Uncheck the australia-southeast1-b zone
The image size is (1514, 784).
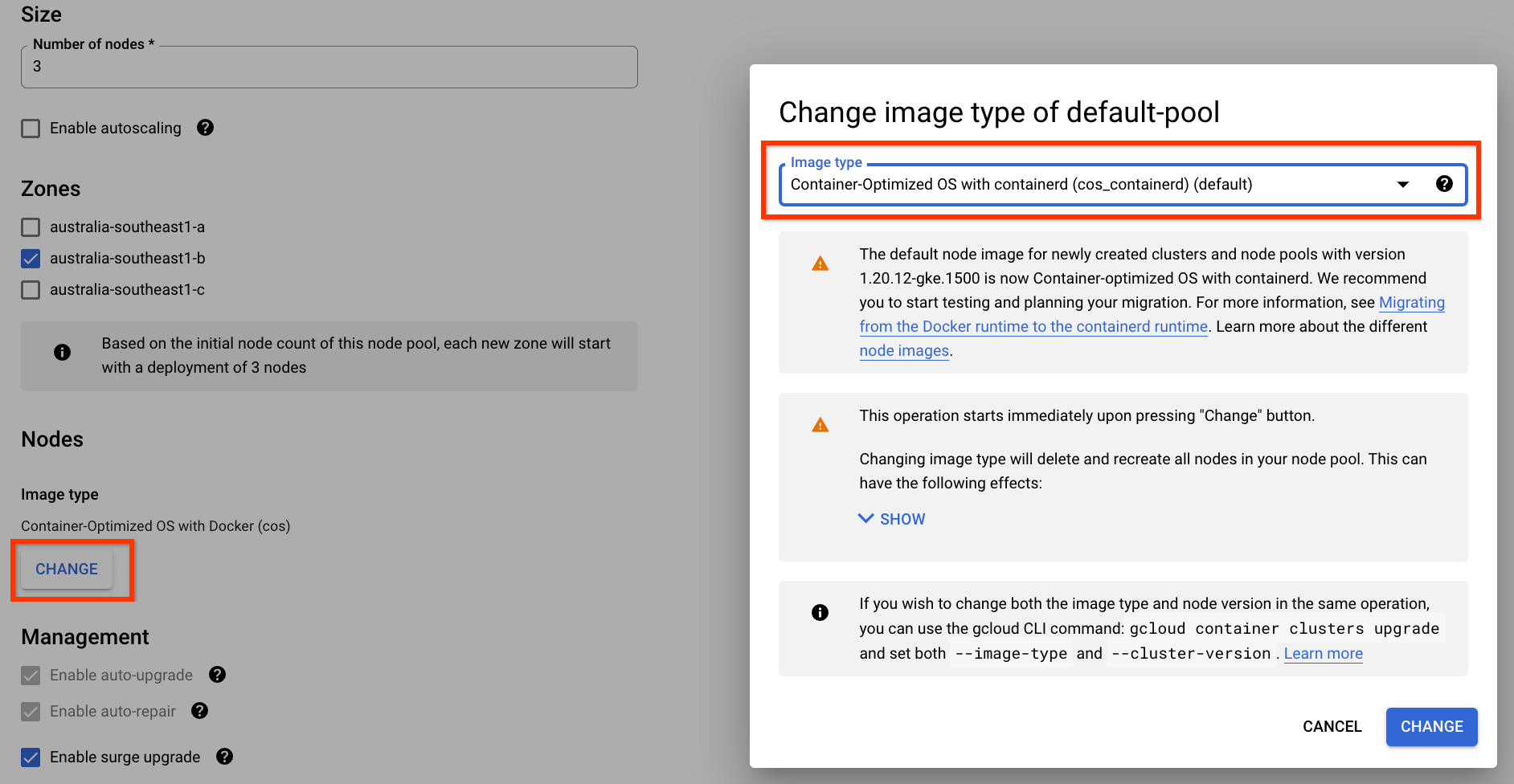point(31,259)
